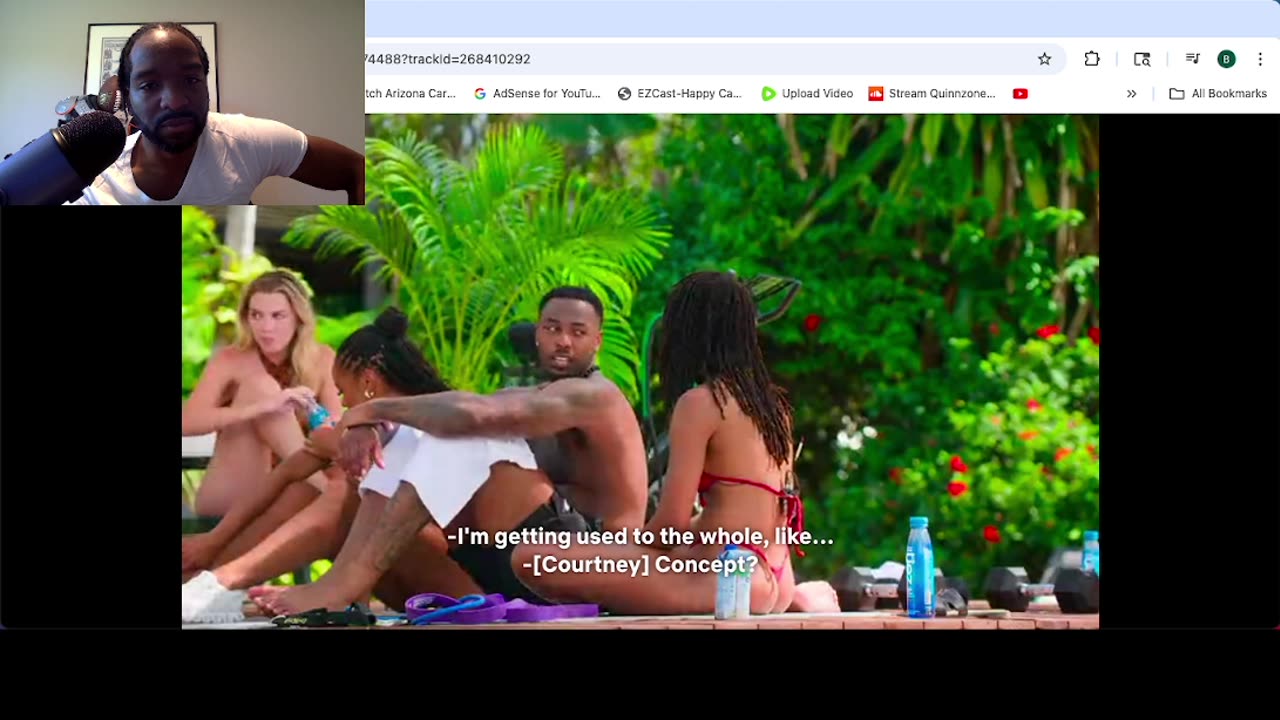Open the YouTube bookmark icon
Screen dimensions: 1280x720
pos(1020,93)
